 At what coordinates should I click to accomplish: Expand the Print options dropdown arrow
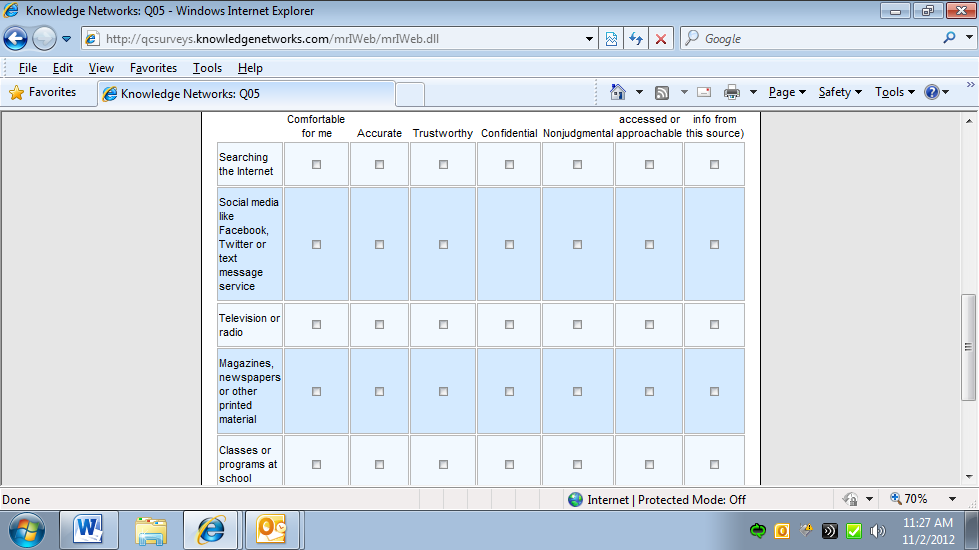pyautogui.click(x=753, y=92)
